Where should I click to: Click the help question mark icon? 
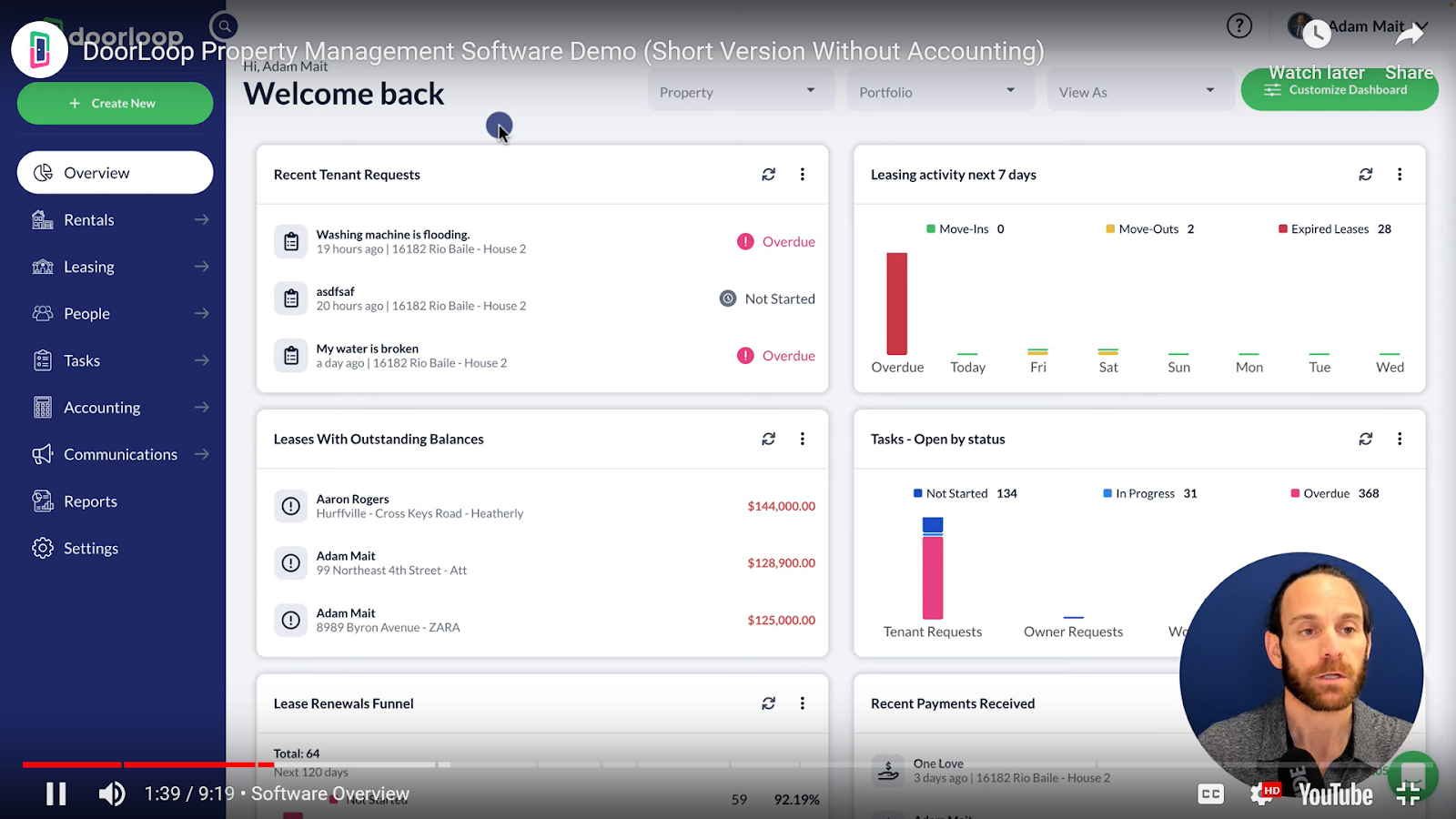(x=1239, y=26)
